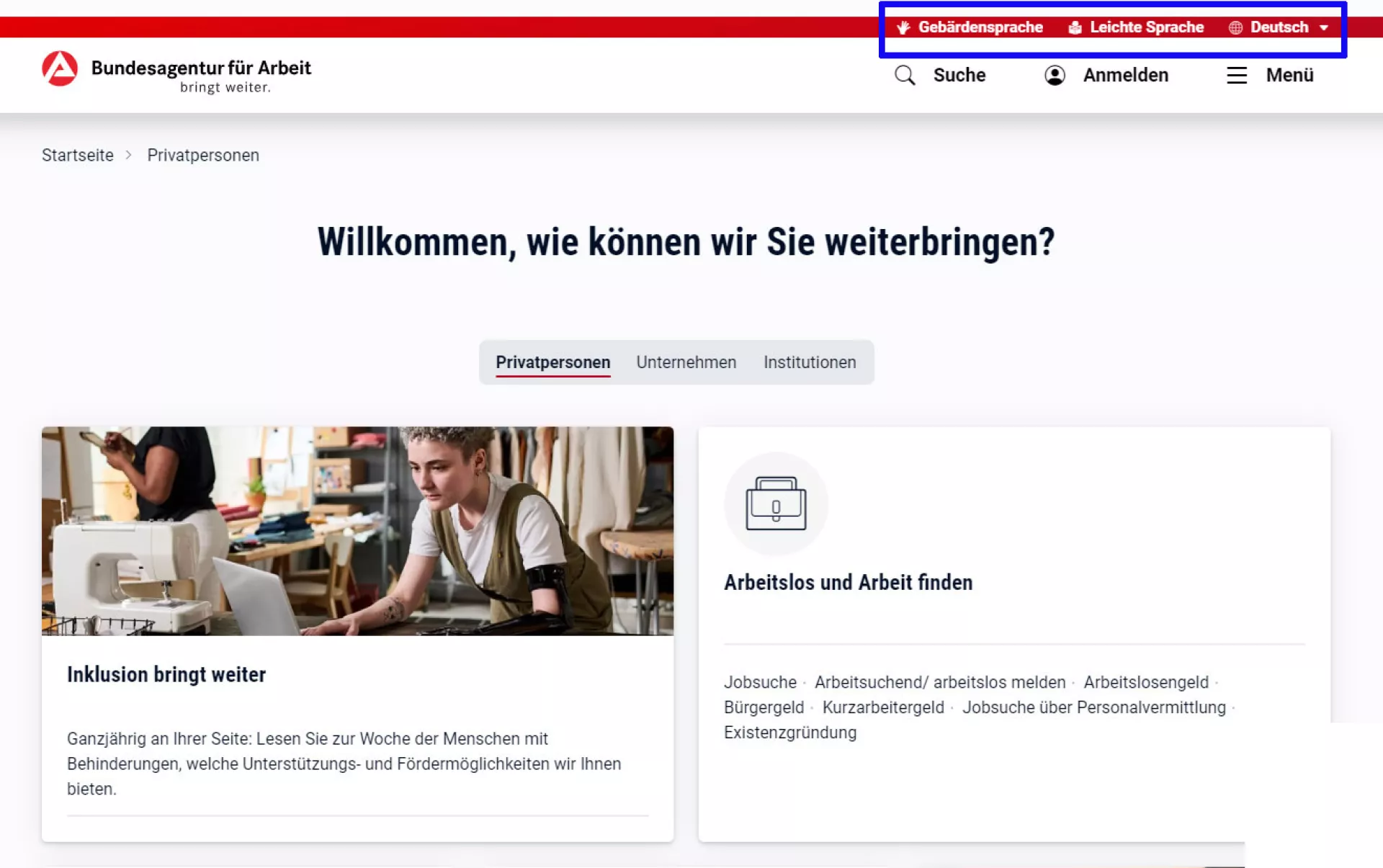Click the briefcase icon above Arbeitslos und Arbeit finden
Viewport: 1383px width, 868px height.
pyautogui.click(x=776, y=504)
